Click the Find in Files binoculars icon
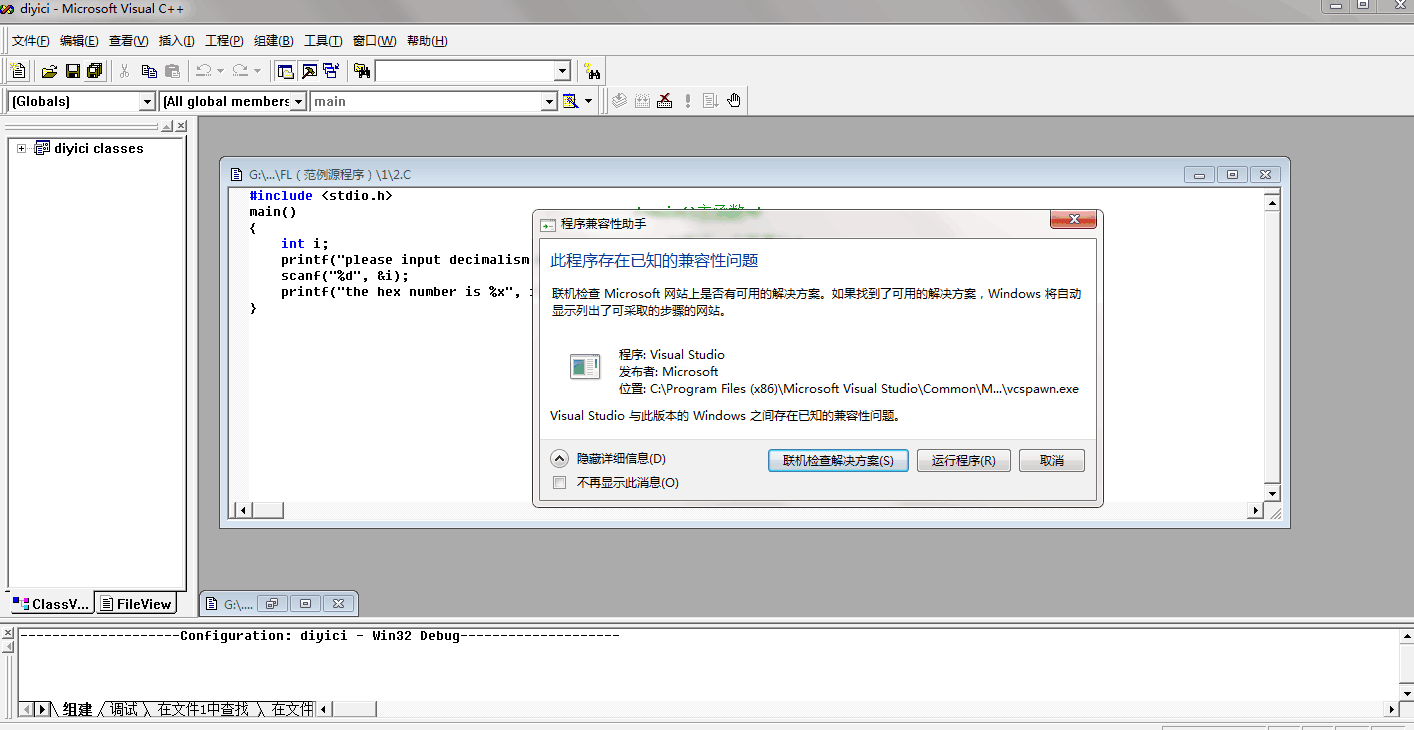 point(362,71)
